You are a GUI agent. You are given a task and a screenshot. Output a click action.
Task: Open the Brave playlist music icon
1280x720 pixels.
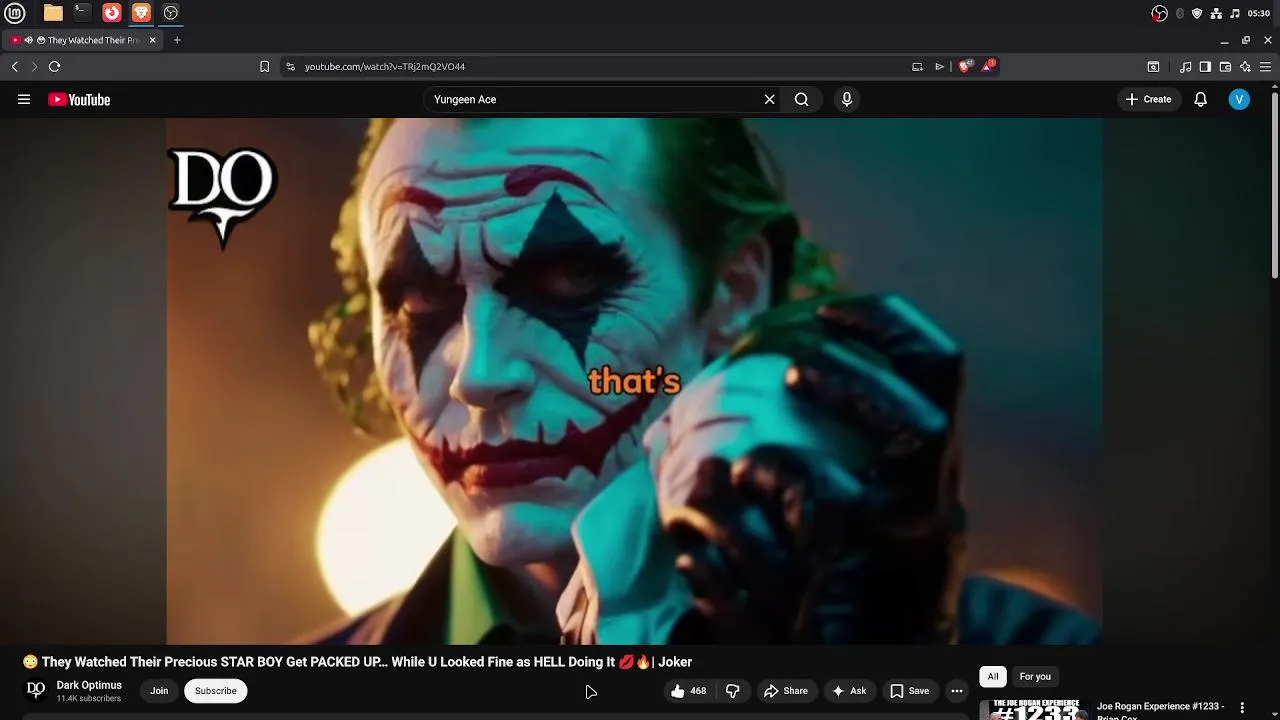[x=1185, y=67]
